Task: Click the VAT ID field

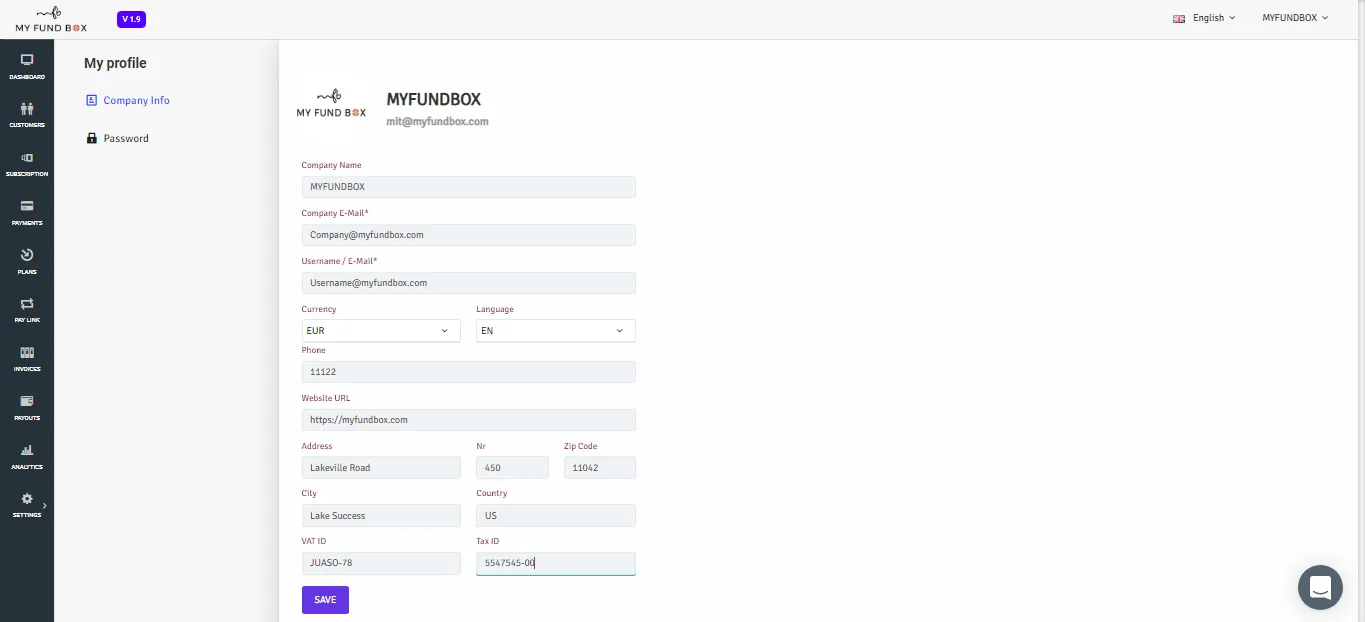Action: pos(381,564)
